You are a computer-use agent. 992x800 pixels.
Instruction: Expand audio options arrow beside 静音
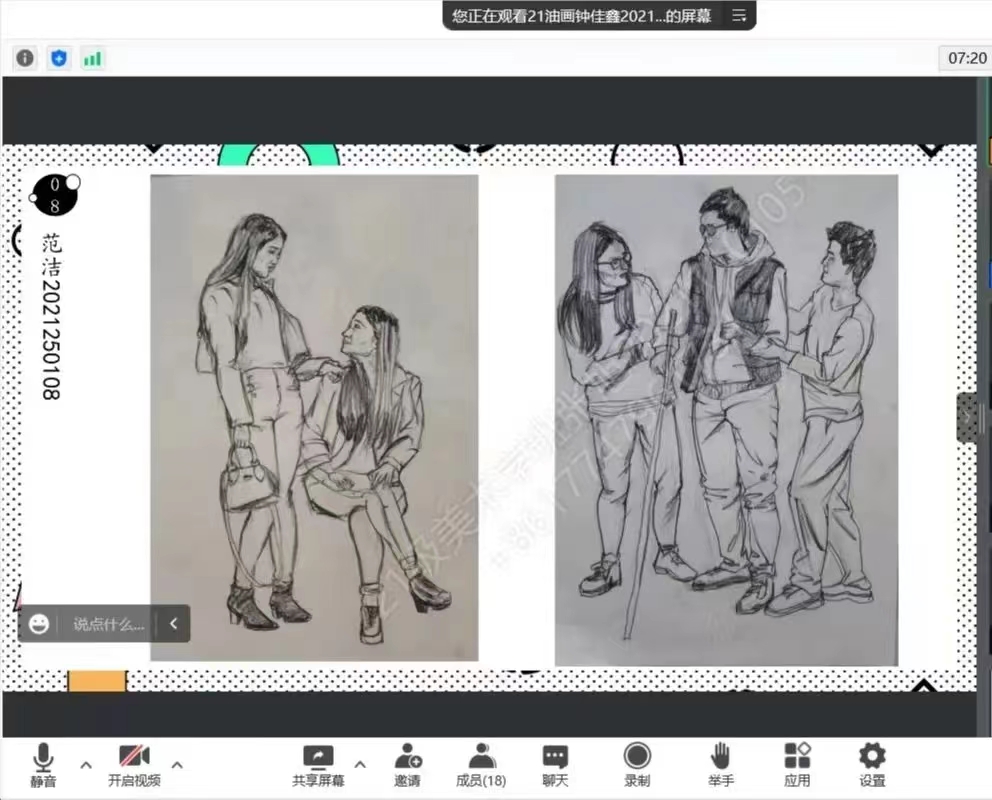click(86, 765)
